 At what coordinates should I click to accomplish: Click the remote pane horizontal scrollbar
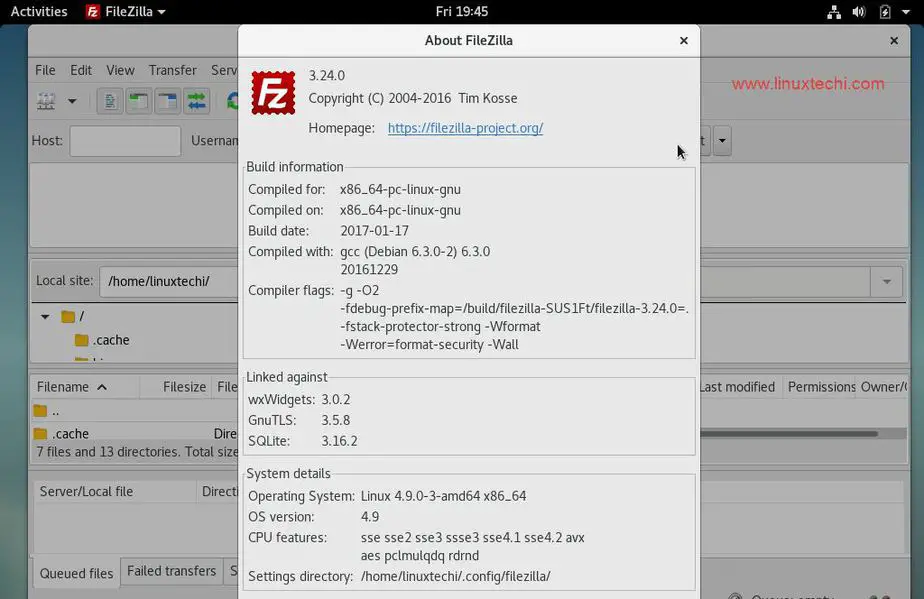point(788,434)
